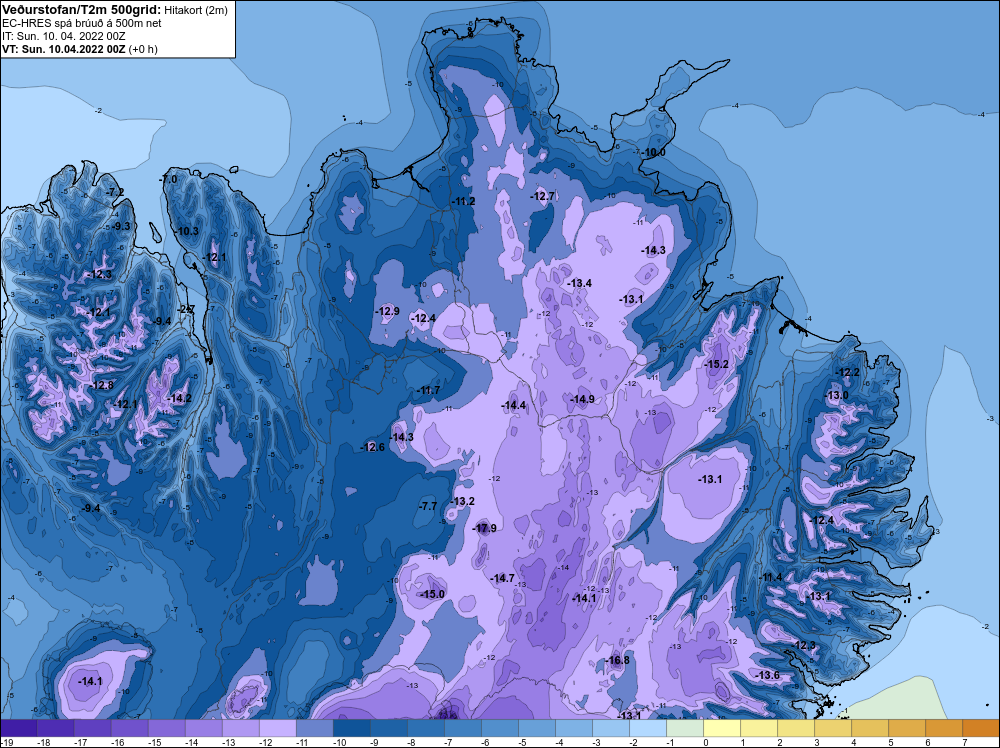This screenshot has width=1000, height=748.
Task: Click the -12.6 temperature label
Action: coord(372,447)
